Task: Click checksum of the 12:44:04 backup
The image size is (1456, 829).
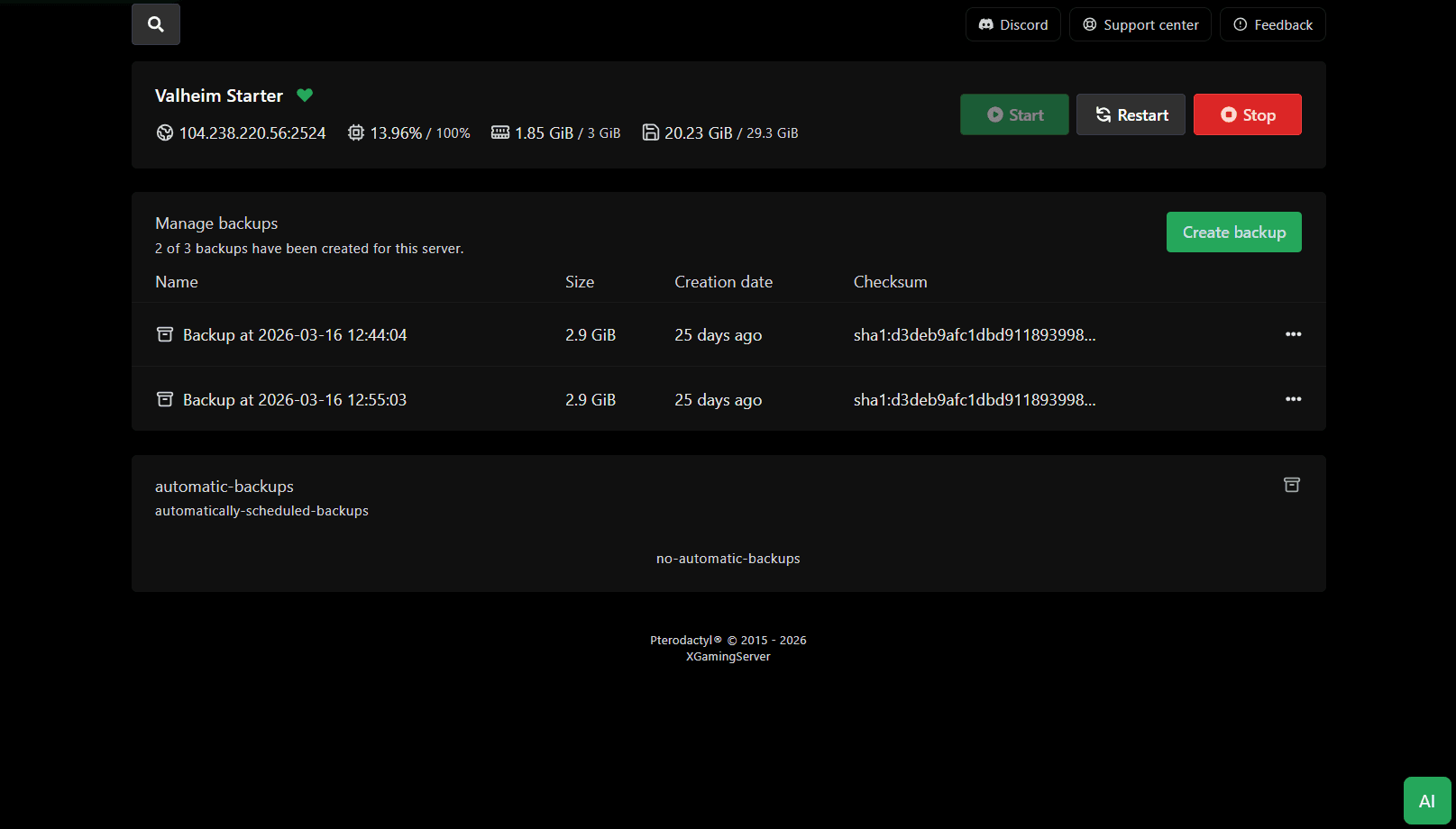Action: (x=975, y=334)
